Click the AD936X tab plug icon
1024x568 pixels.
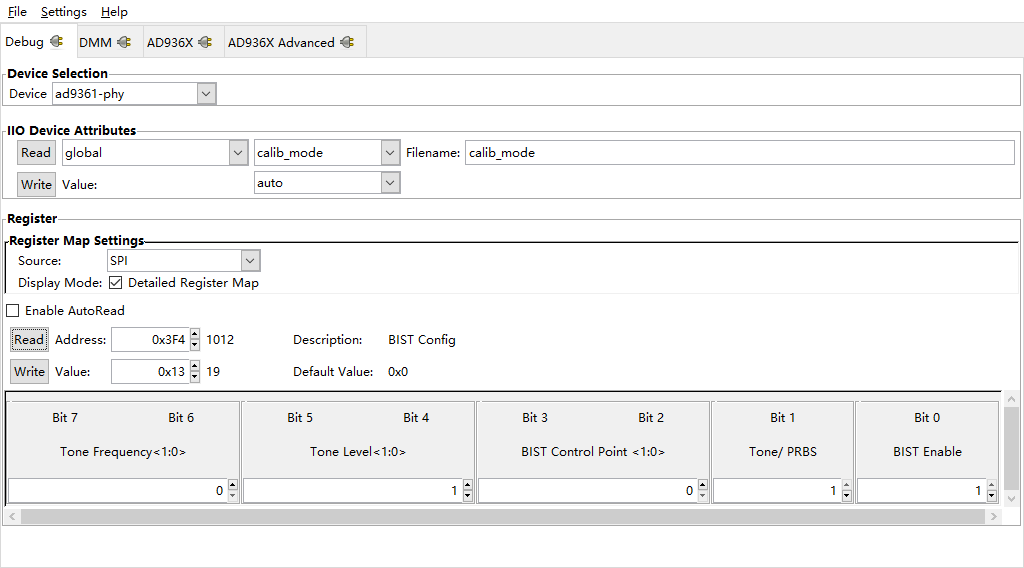pos(205,42)
